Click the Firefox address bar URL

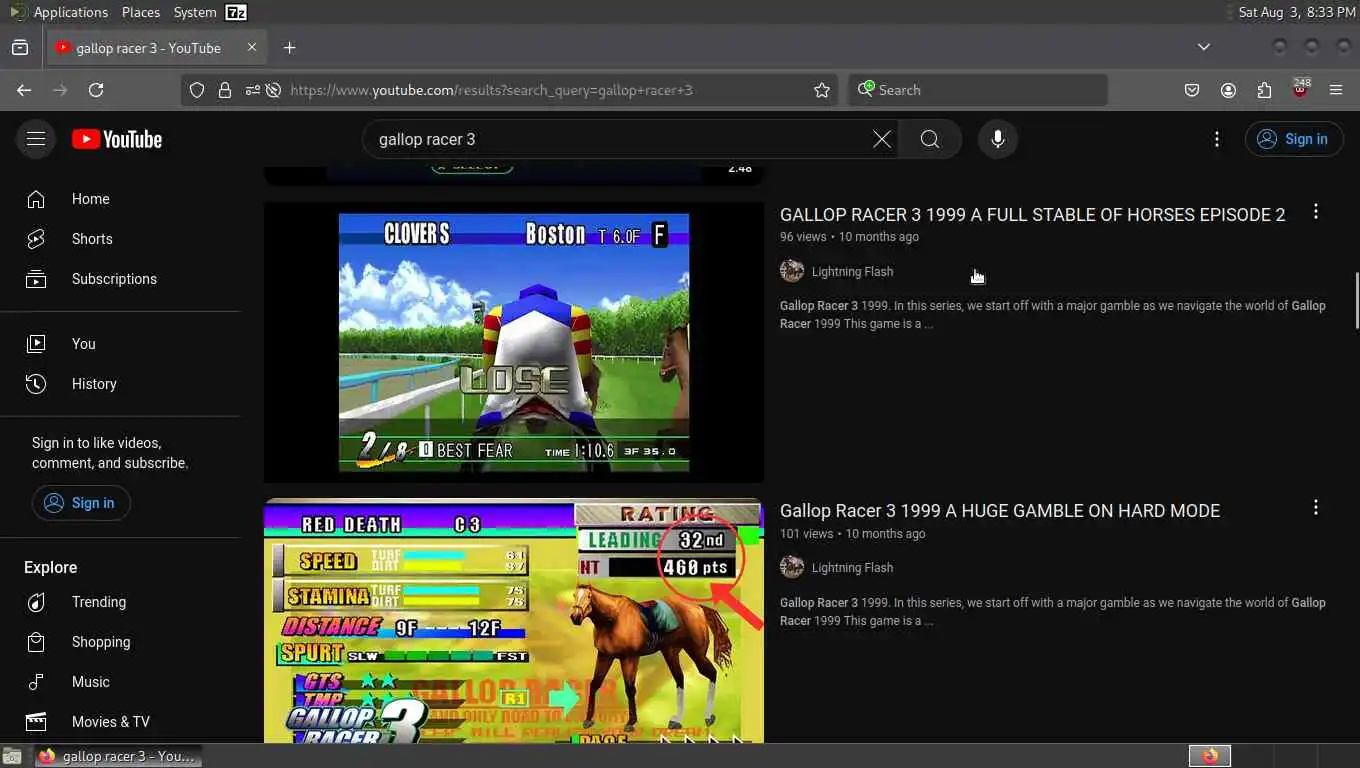[491, 90]
